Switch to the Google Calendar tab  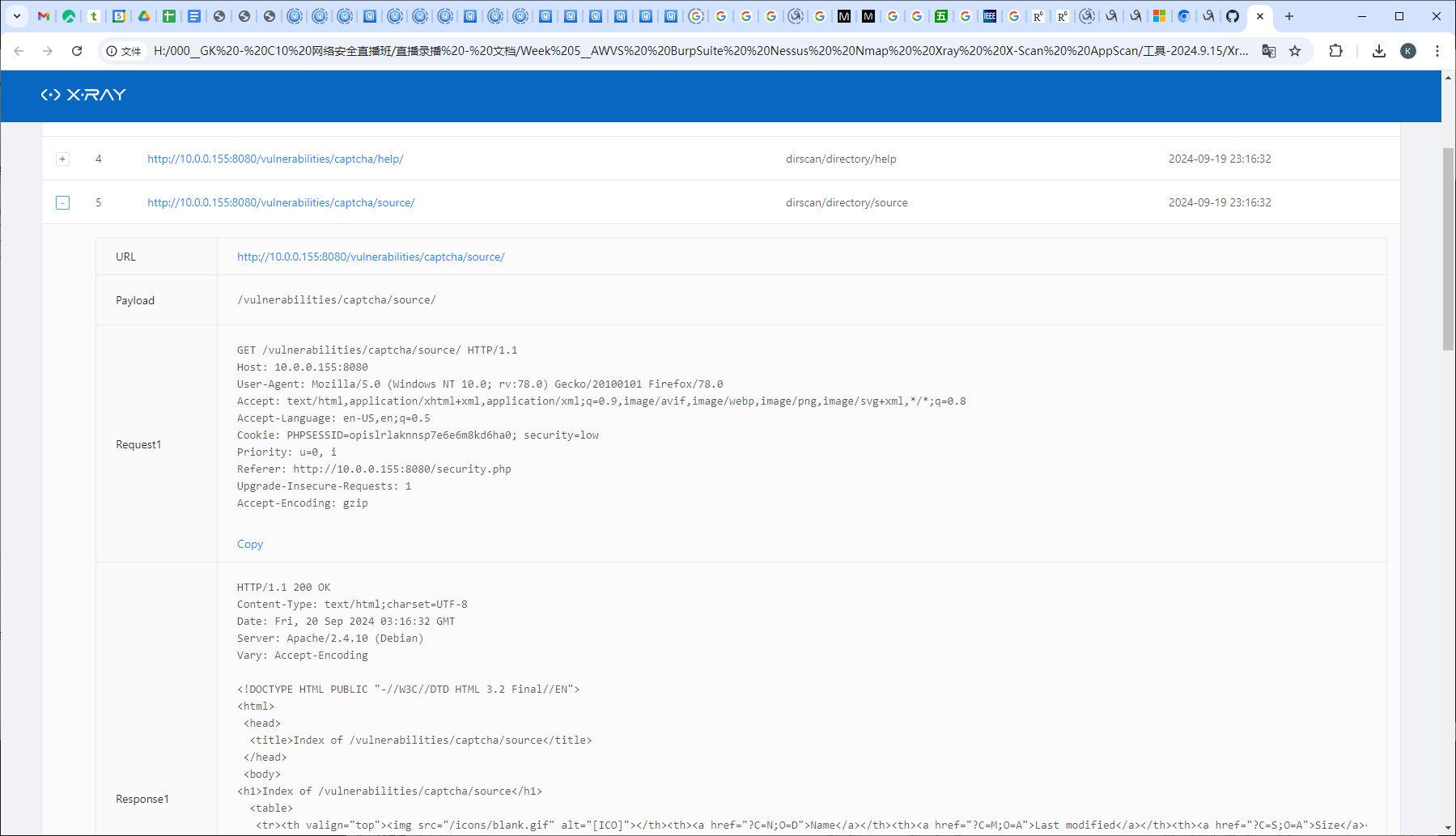coord(119,16)
